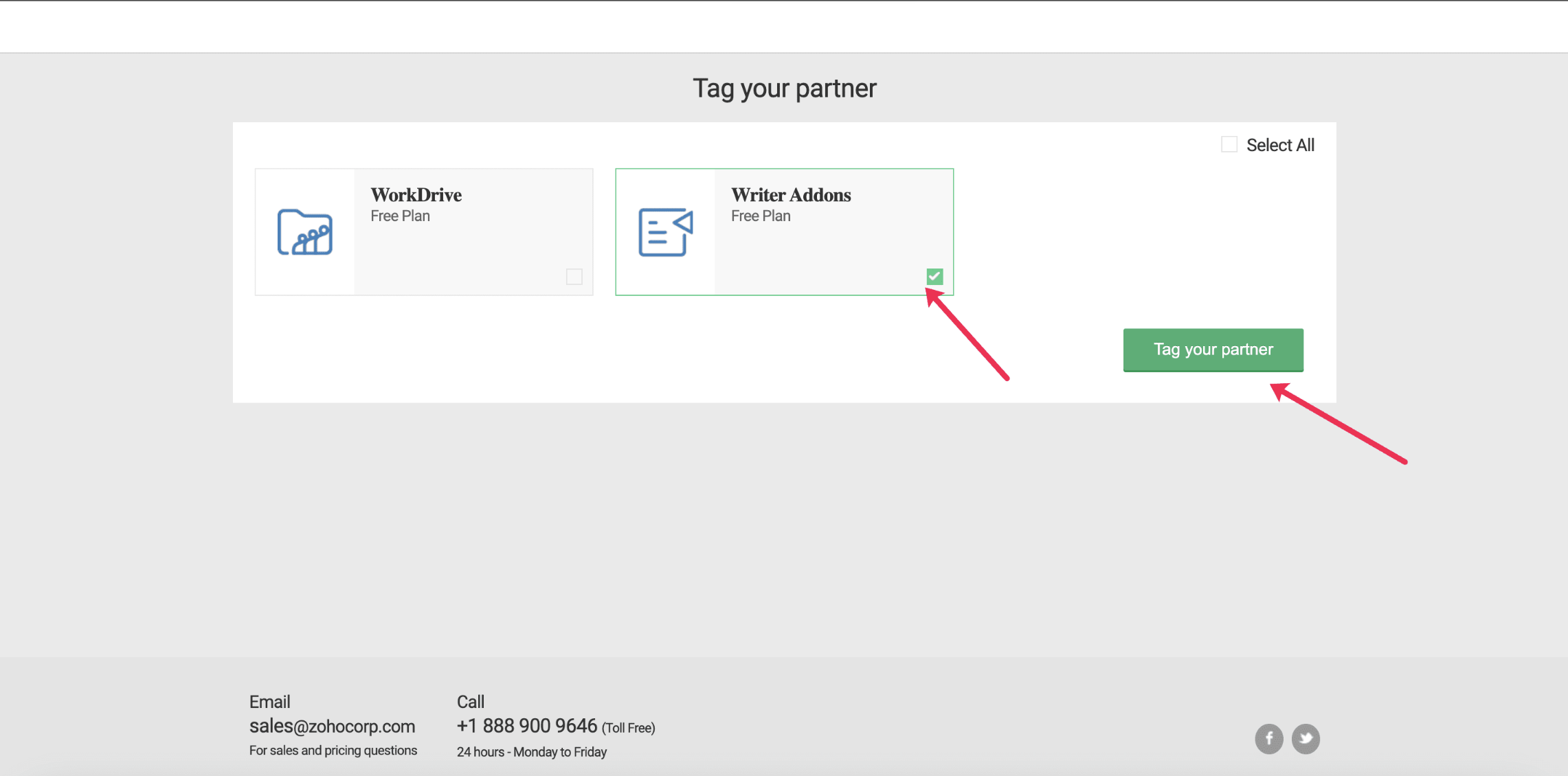Click the Writer Addons title text
The width and height of the screenshot is (1568, 776).
[x=791, y=195]
